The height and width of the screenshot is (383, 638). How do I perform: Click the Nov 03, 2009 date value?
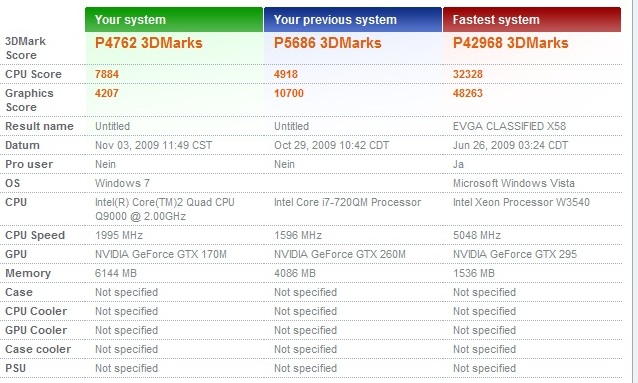[153, 145]
